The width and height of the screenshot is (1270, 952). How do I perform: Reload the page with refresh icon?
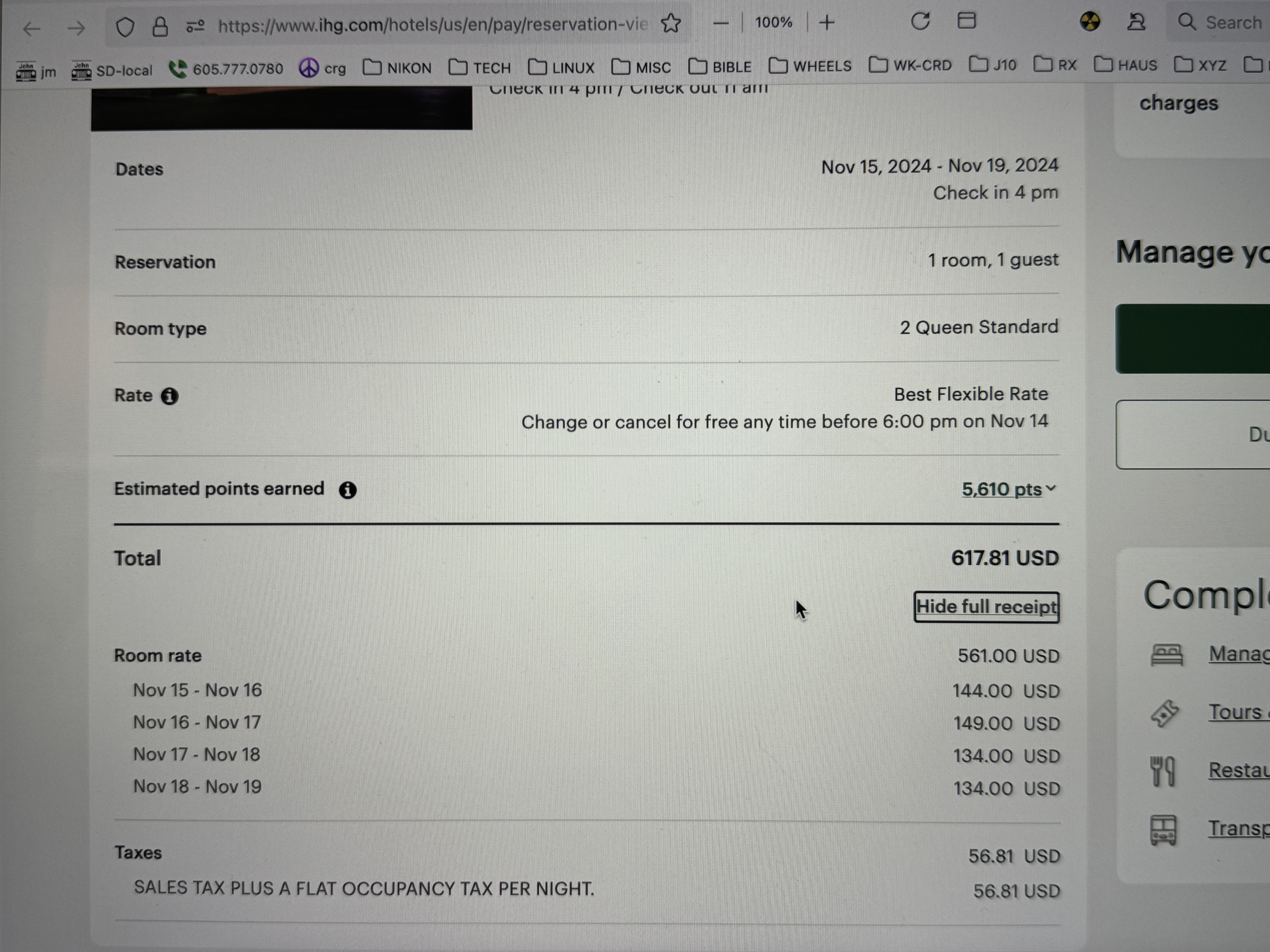(920, 22)
